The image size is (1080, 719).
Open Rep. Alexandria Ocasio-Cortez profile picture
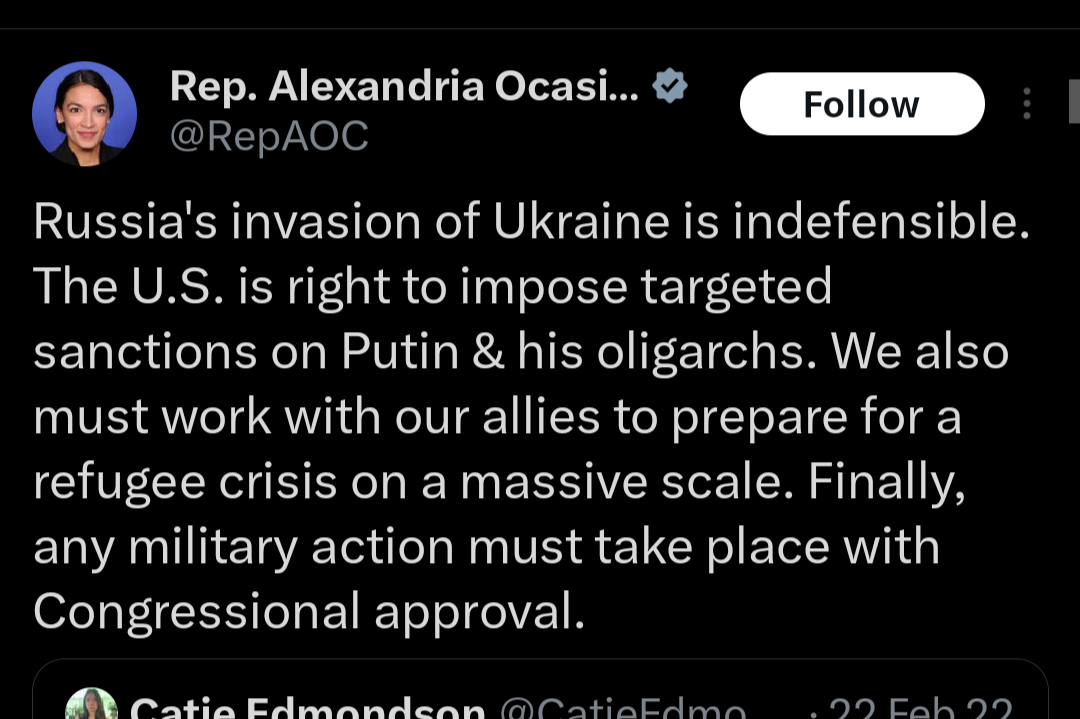(x=85, y=113)
